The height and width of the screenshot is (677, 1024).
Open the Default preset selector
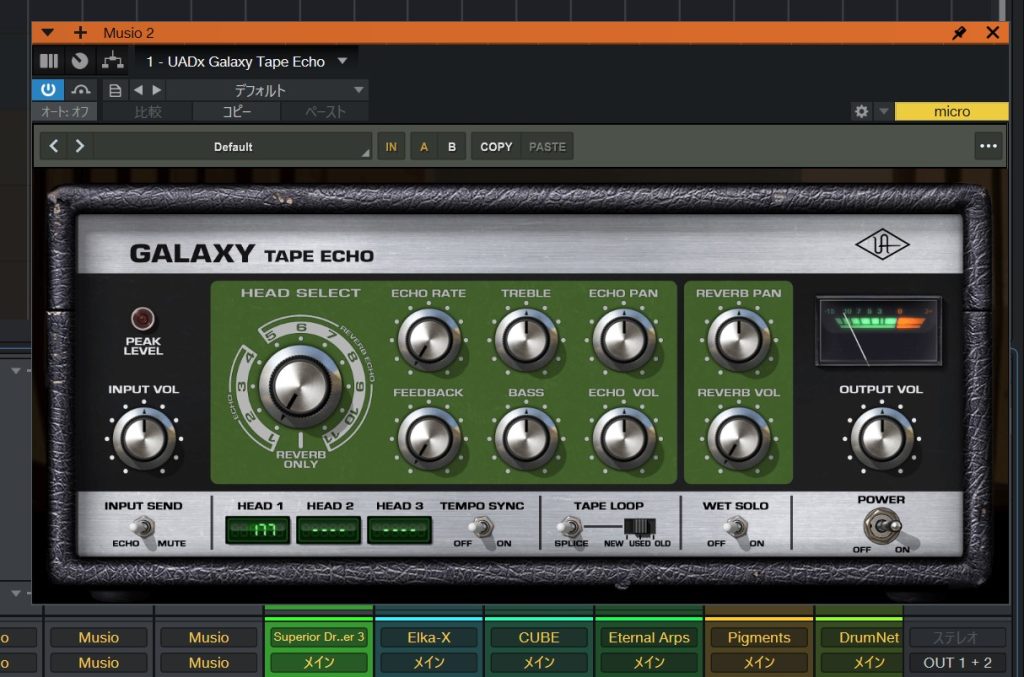click(x=232, y=146)
